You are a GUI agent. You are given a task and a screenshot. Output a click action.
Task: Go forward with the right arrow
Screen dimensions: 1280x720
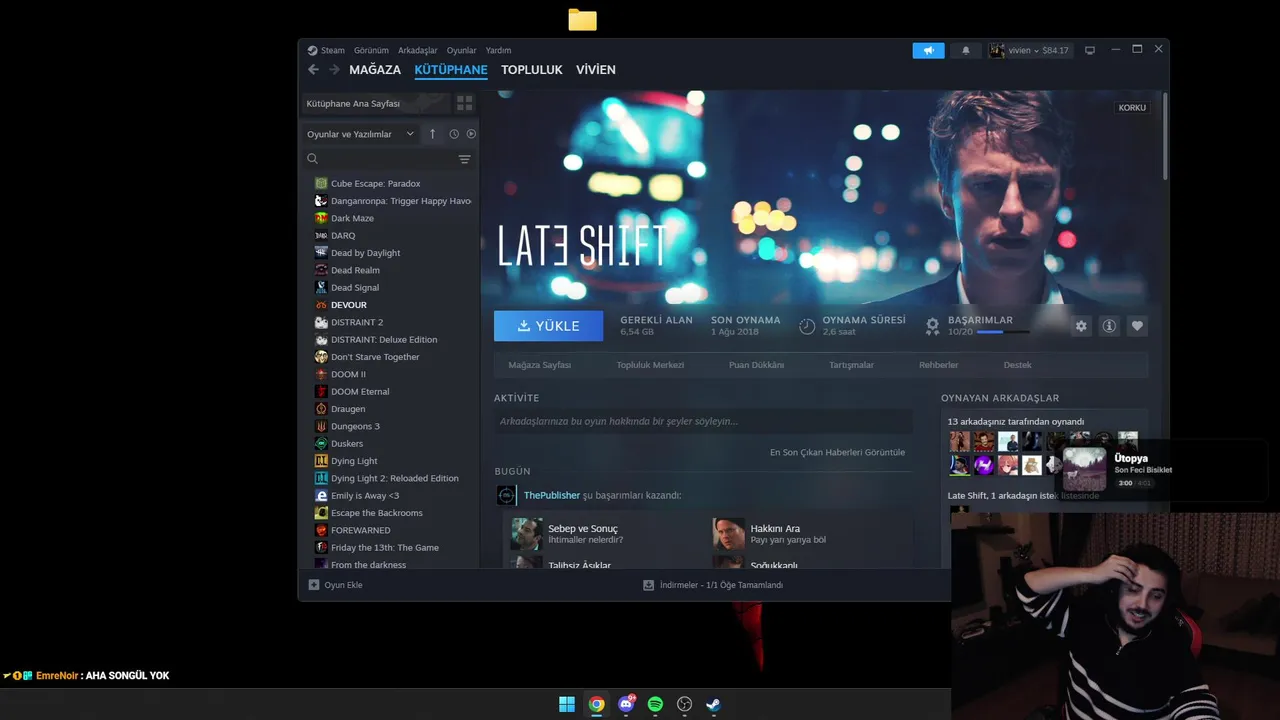pos(334,70)
